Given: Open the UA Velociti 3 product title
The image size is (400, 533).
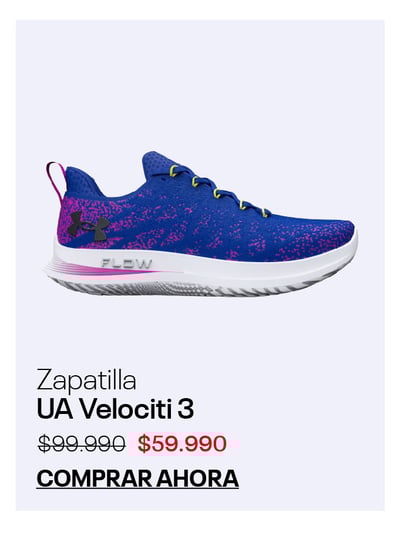Looking at the screenshot, I should (x=115, y=409).
